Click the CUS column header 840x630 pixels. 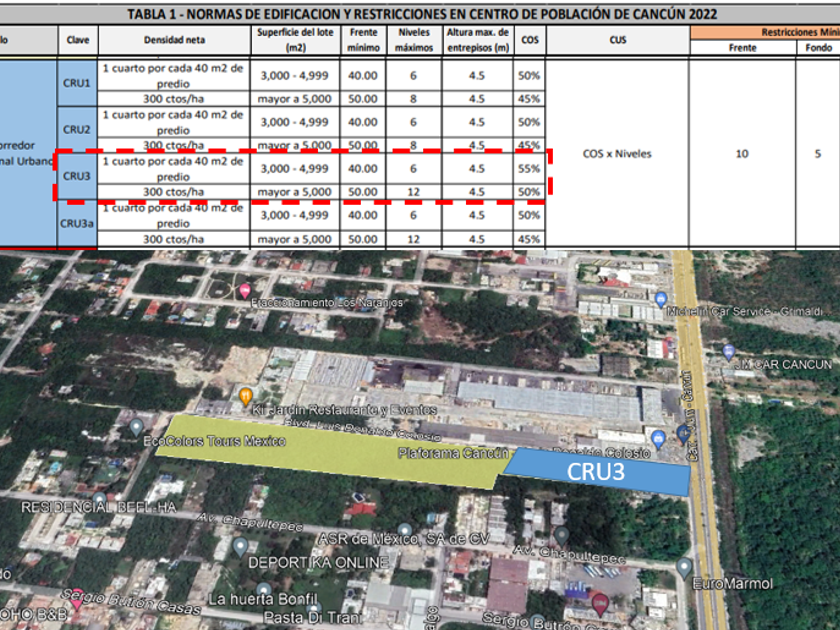pyautogui.click(x=618, y=40)
